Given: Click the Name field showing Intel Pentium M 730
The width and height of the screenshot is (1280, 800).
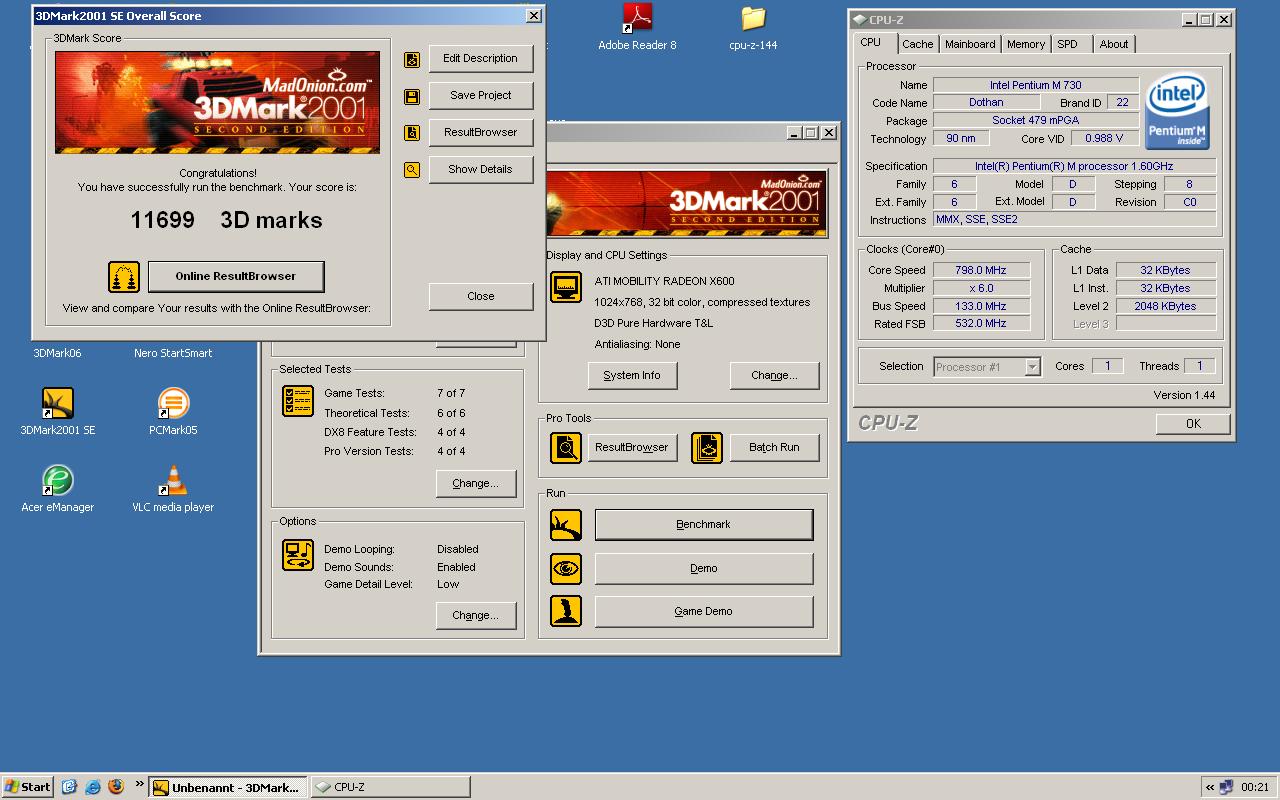Looking at the screenshot, I should coord(1036,85).
